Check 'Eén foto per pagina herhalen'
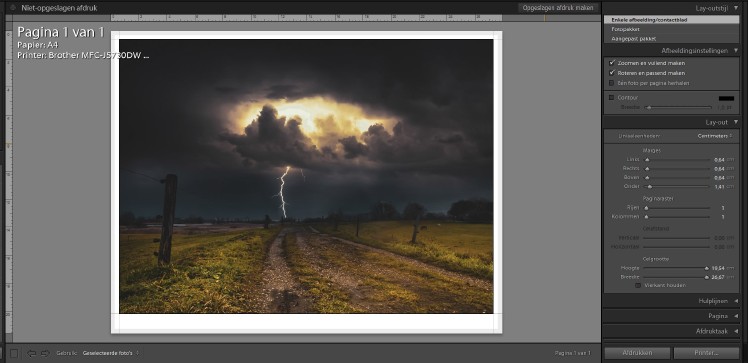748x363 pixels. click(612, 83)
